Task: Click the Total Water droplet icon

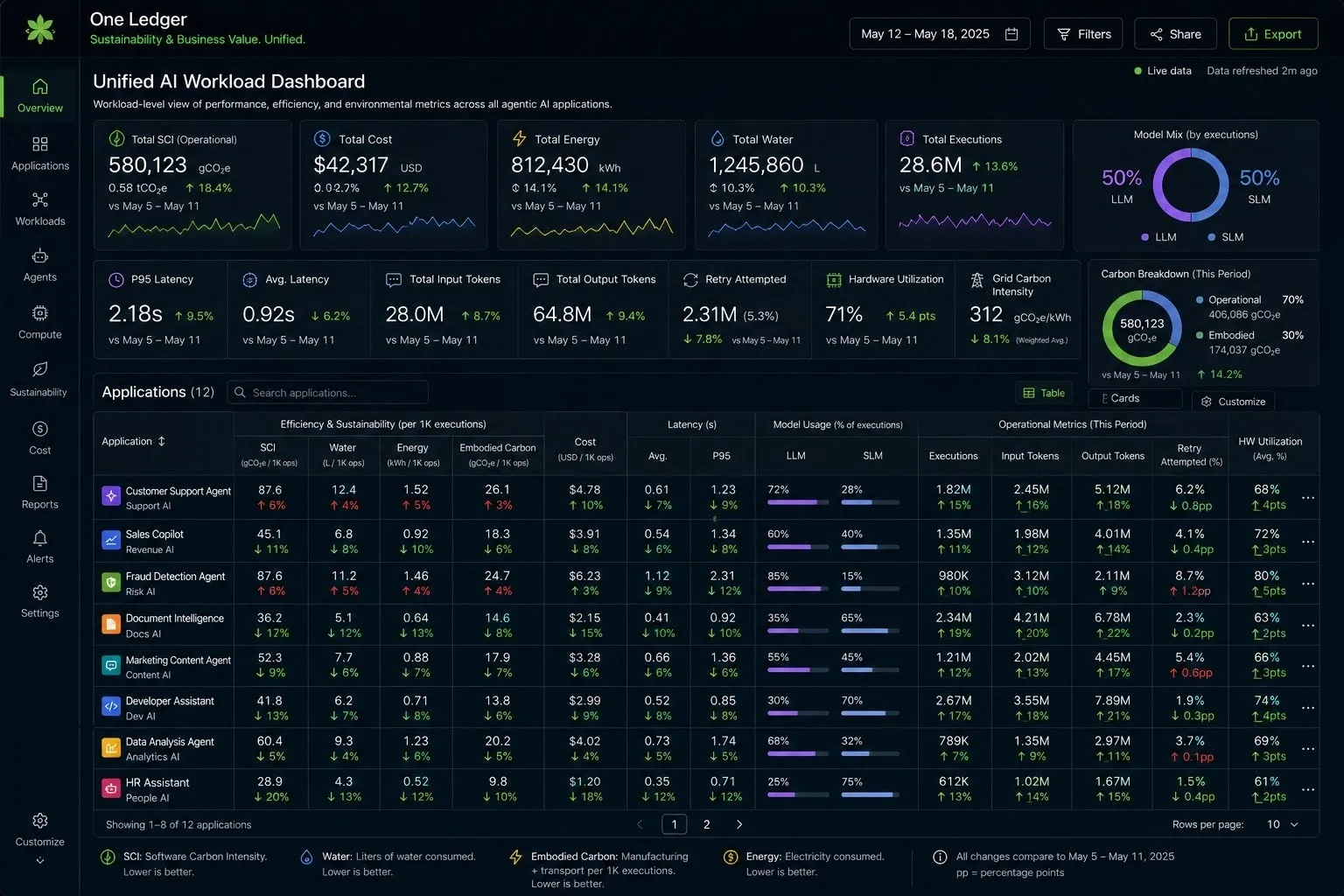Action: click(x=717, y=138)
